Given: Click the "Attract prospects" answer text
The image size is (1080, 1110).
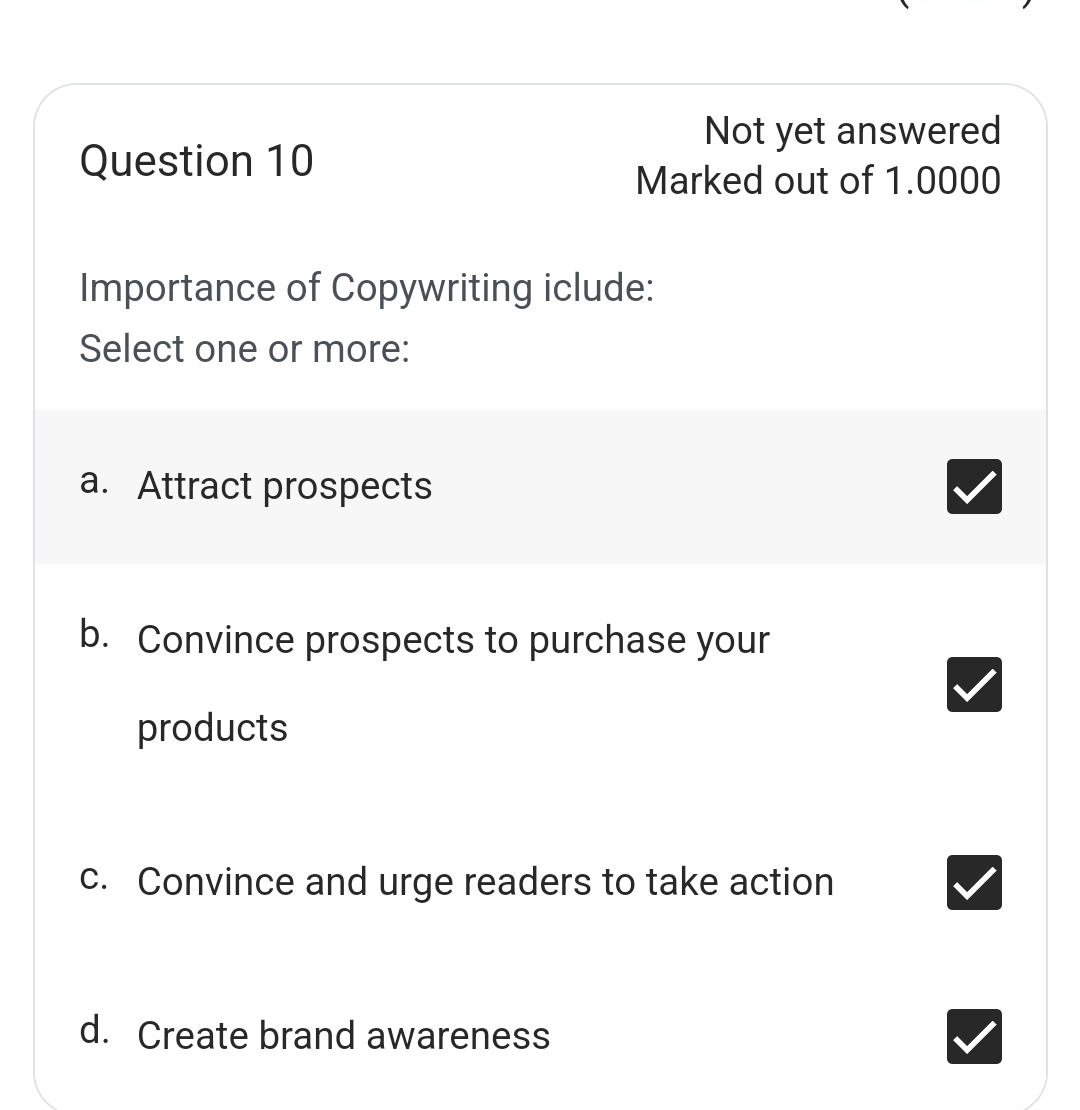Looking at the screenshot, I should (285, 487).
